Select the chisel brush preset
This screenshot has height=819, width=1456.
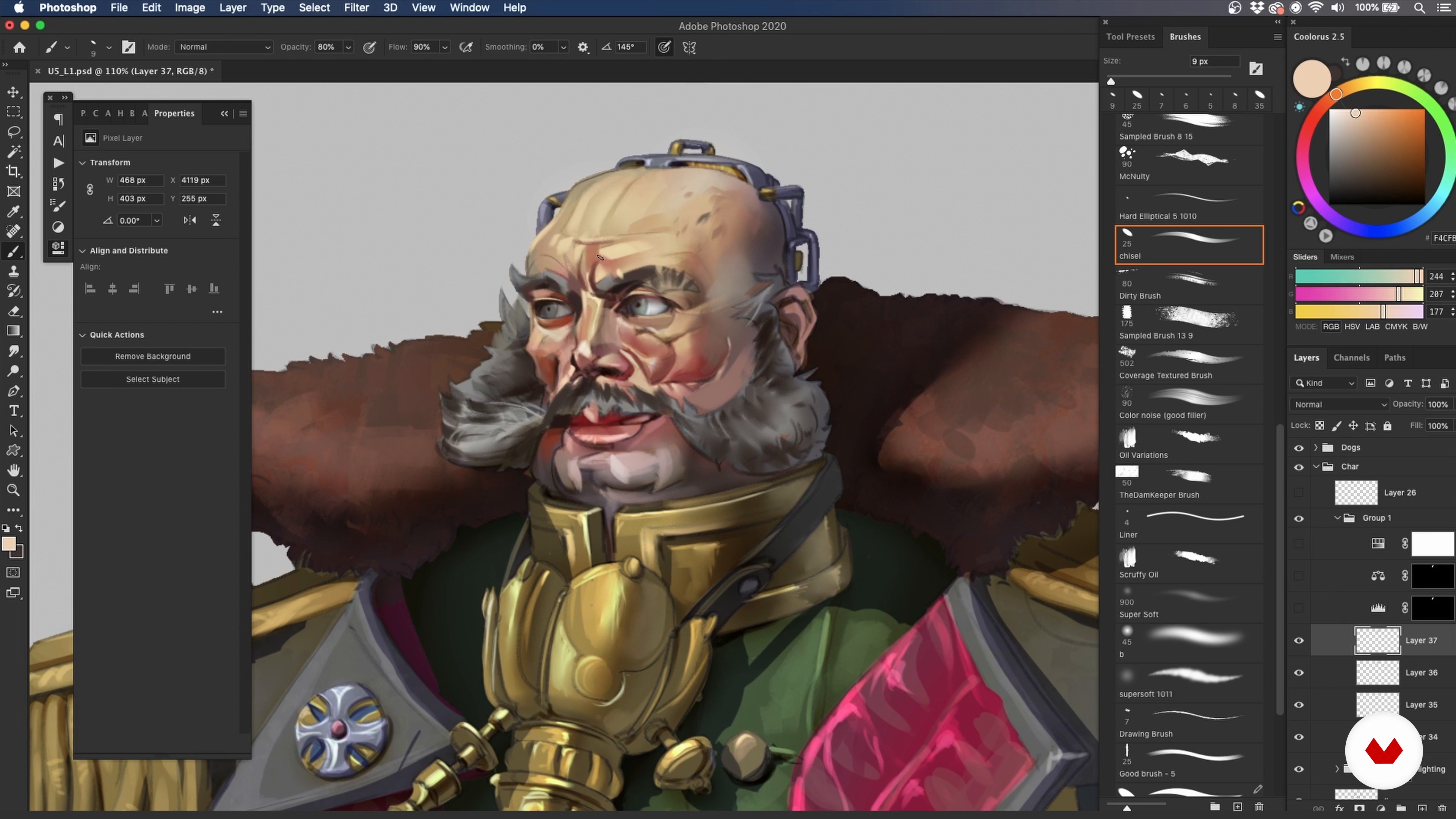tap(1189, 245)
